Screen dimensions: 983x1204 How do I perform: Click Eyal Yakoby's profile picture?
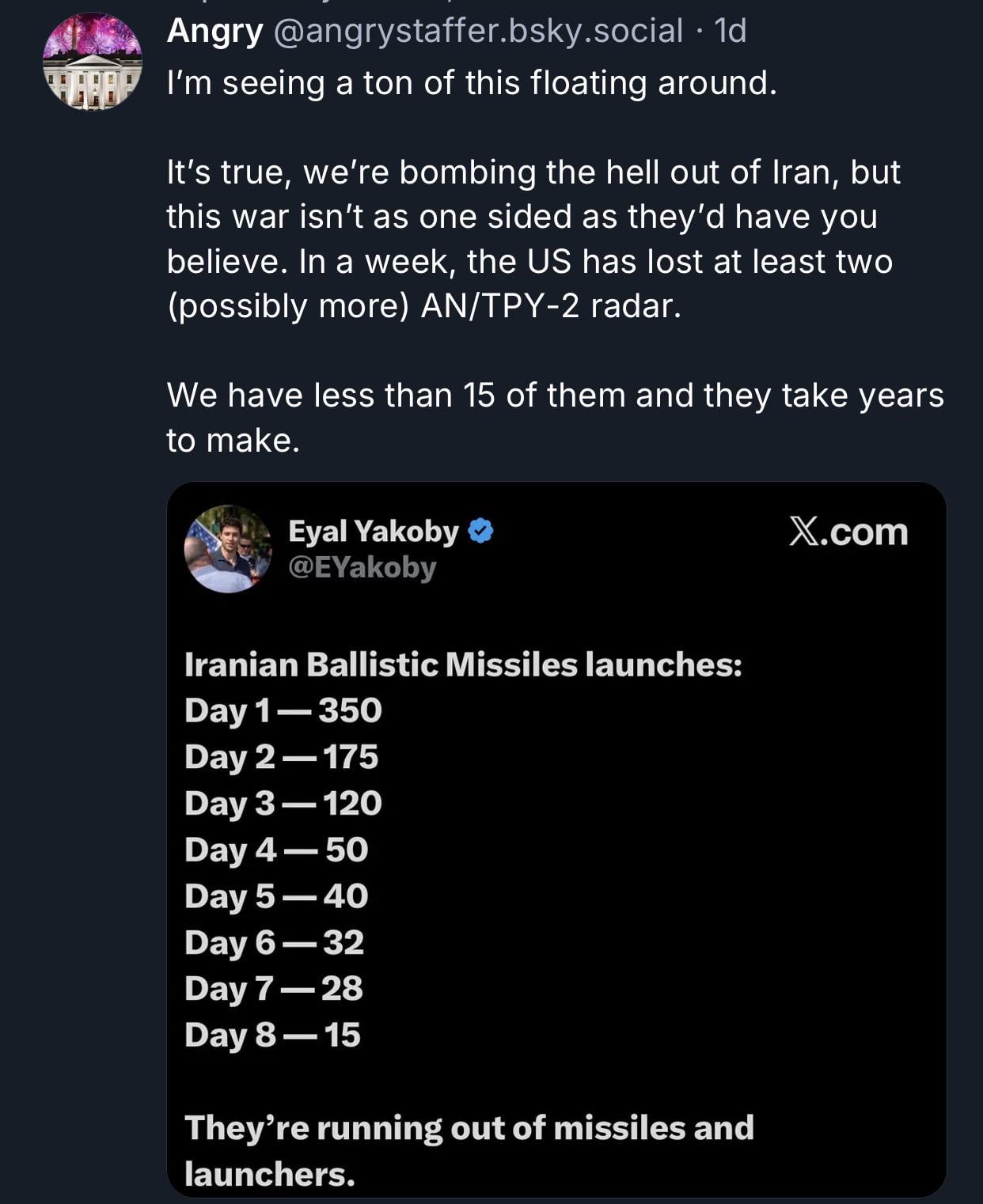(x=228, y=549)
